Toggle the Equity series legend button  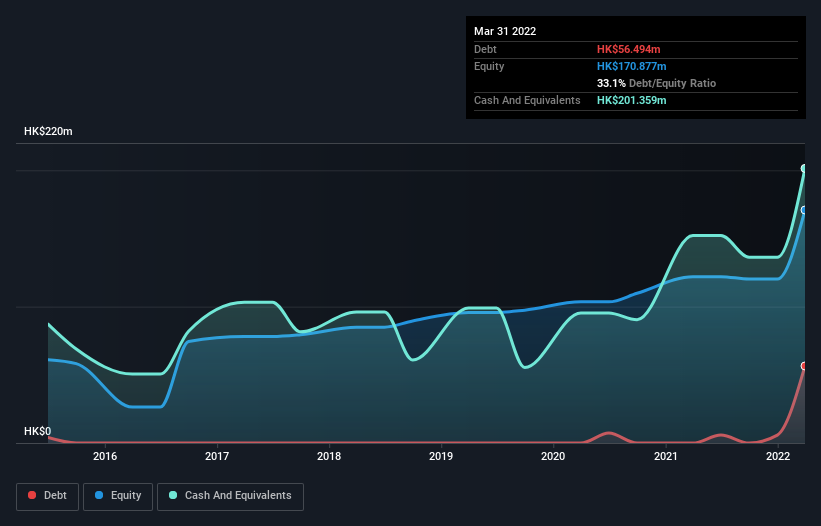[x=118, y=496]
